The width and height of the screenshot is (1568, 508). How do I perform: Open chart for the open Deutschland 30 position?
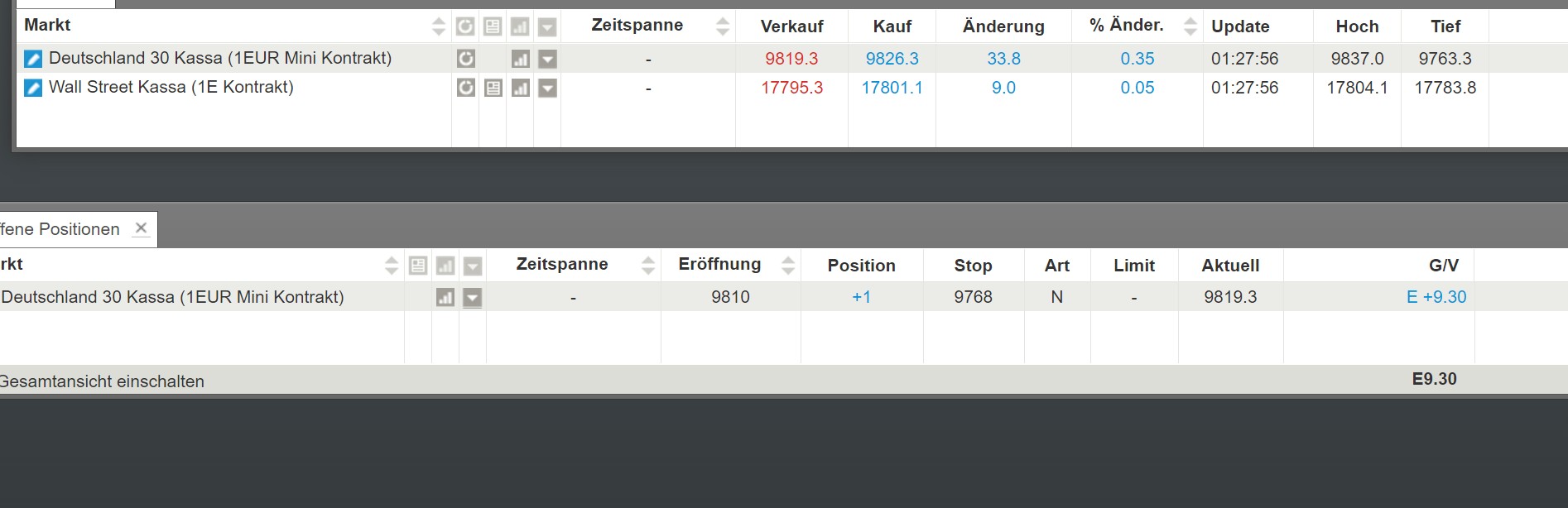tap(445, 297)
